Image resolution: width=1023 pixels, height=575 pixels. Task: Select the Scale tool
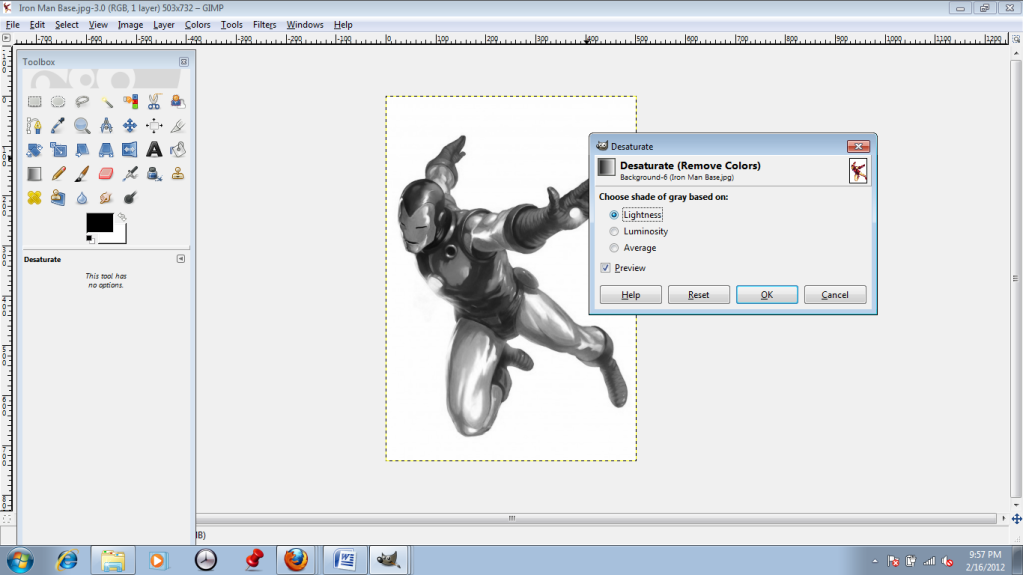click(58, 149)
